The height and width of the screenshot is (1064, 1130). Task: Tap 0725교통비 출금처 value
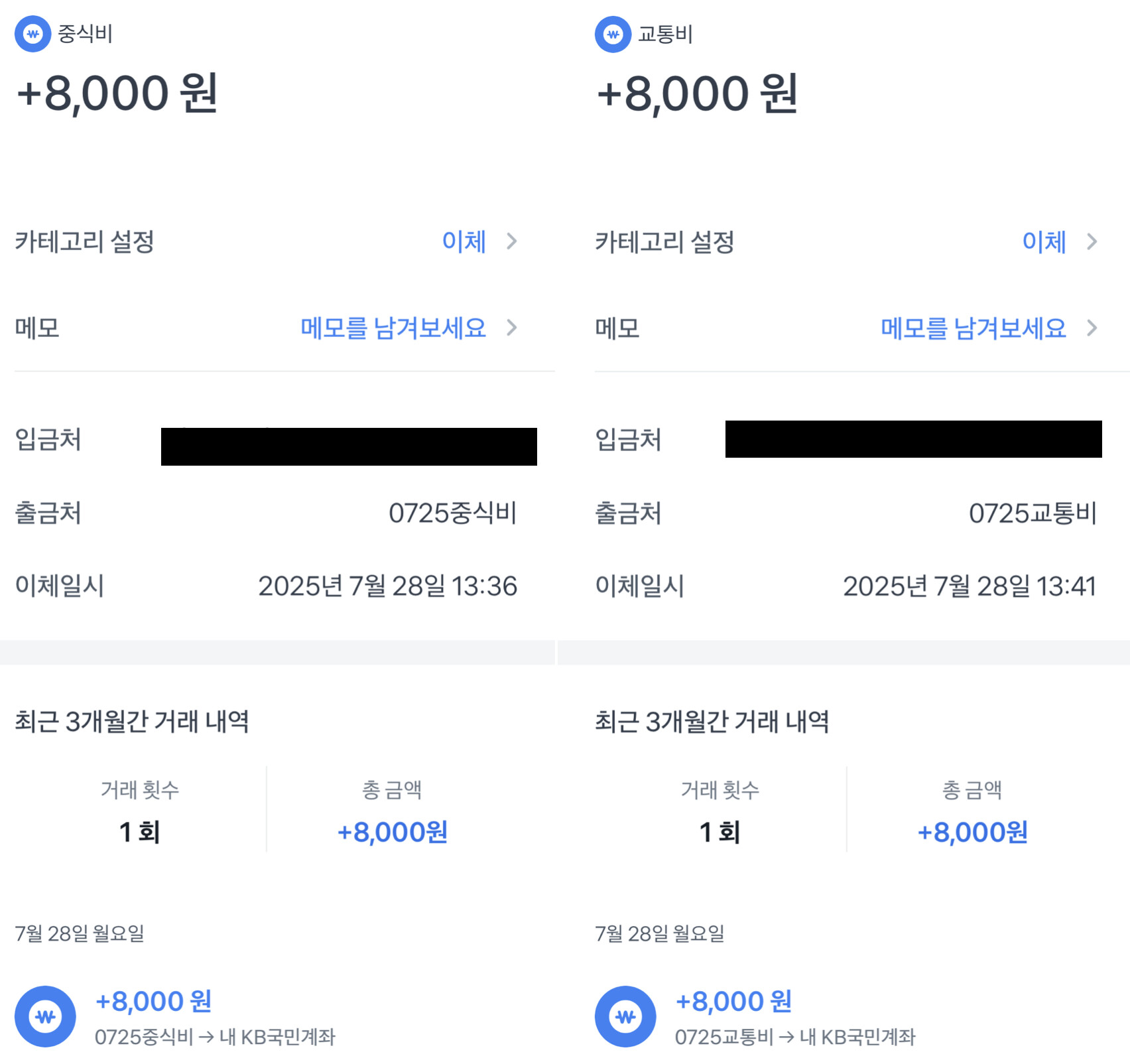(x=1033, y=513)
